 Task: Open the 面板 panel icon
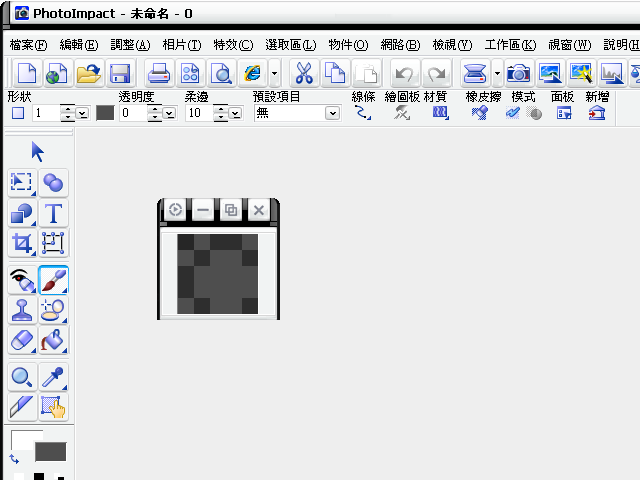coord(564,113)
